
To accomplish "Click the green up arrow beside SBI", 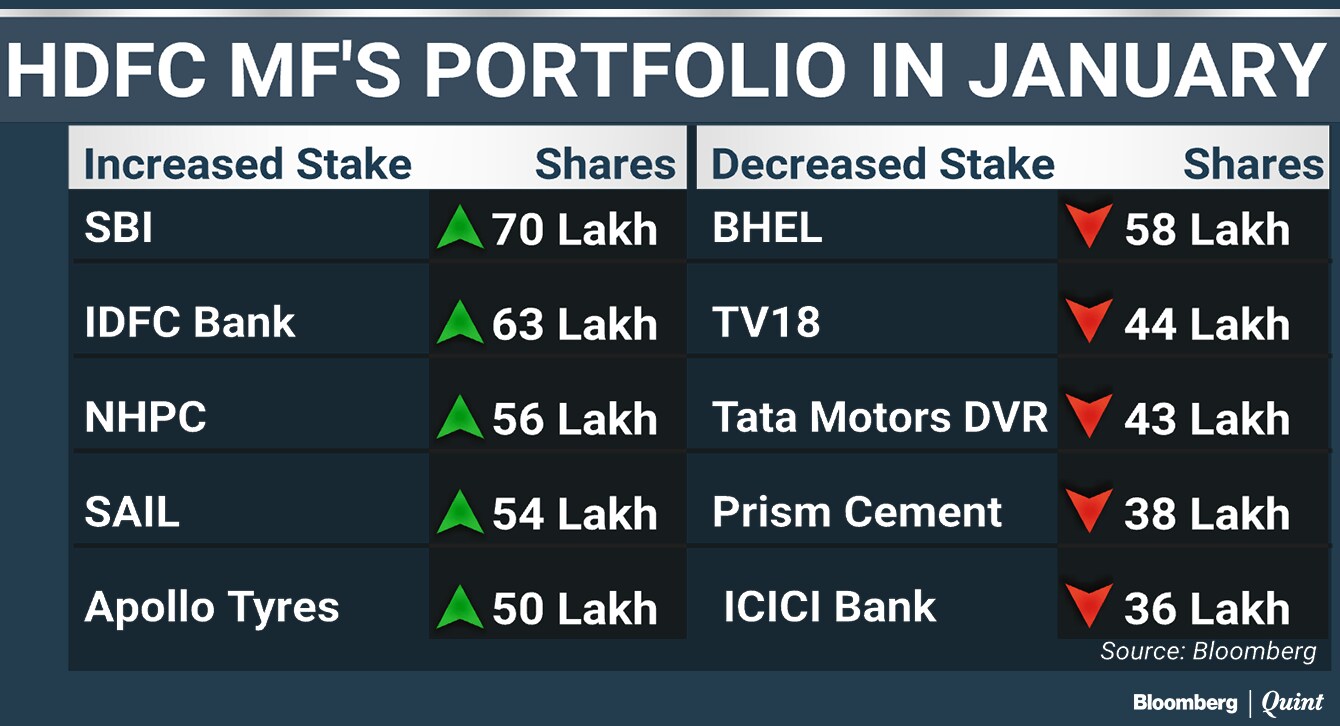I will [460, 227].
